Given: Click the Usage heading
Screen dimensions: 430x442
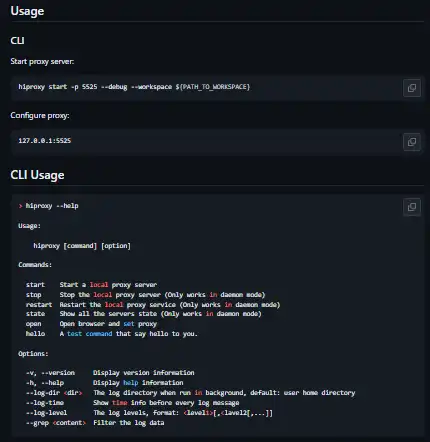Looking at the screenshot, I should tap(27, 11).
